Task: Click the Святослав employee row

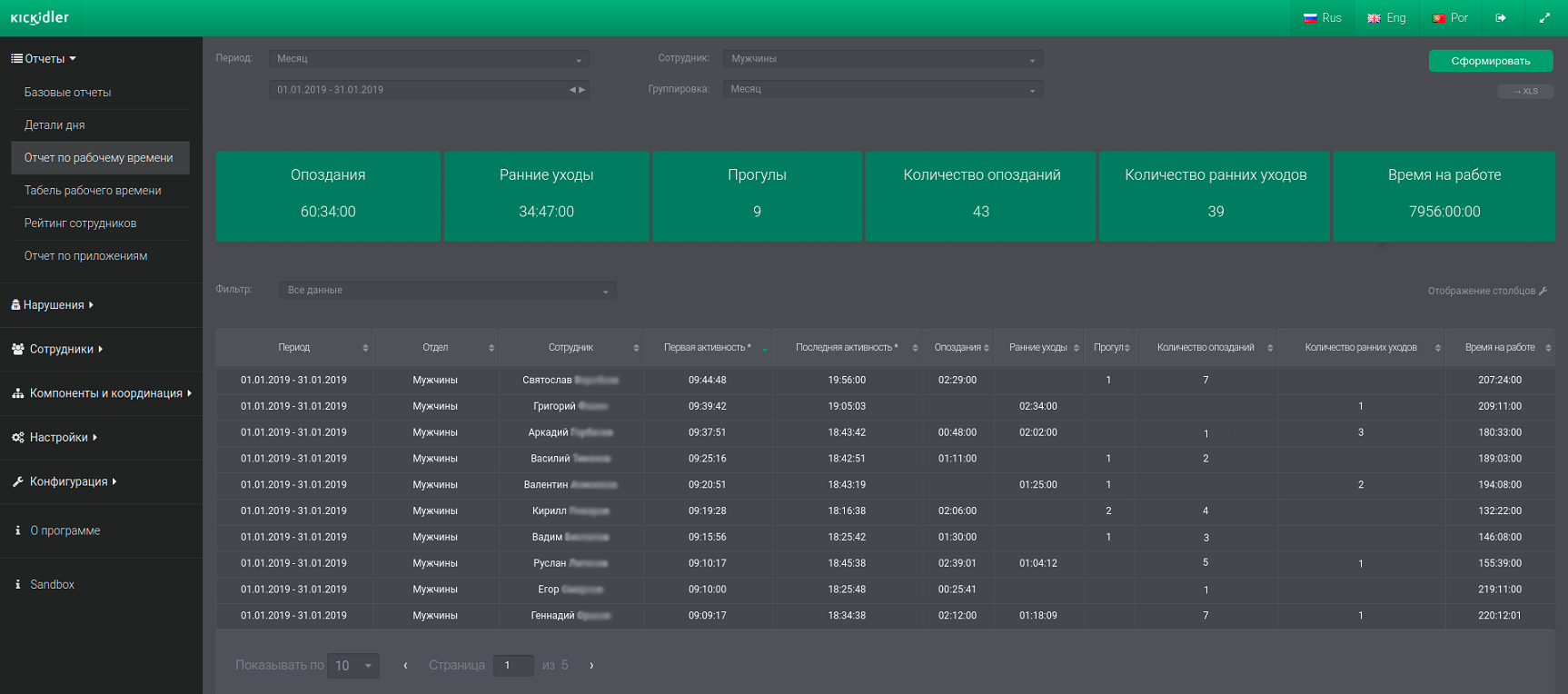Action: 885,381
